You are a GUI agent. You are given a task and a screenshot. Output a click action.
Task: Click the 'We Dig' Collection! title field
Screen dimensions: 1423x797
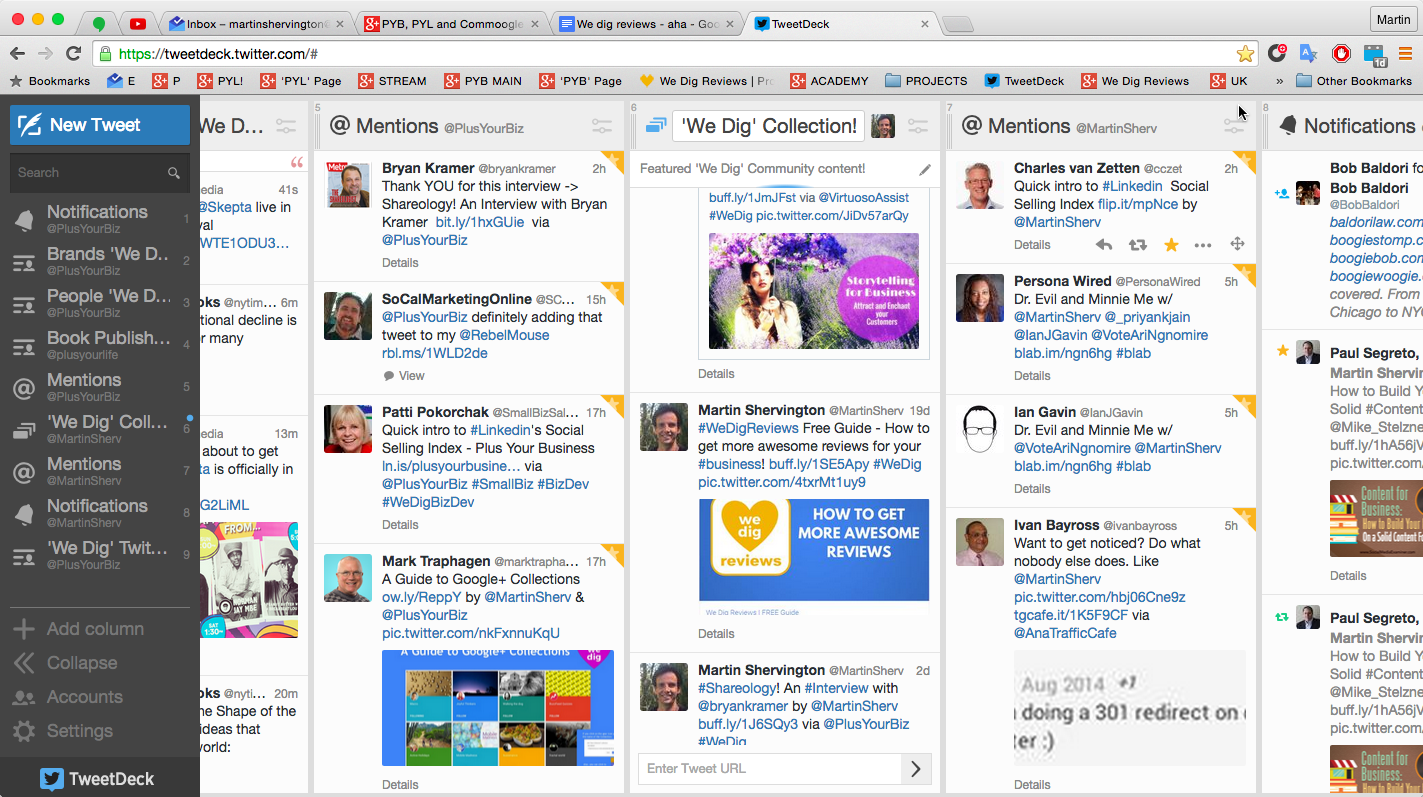tap(768, 126)
